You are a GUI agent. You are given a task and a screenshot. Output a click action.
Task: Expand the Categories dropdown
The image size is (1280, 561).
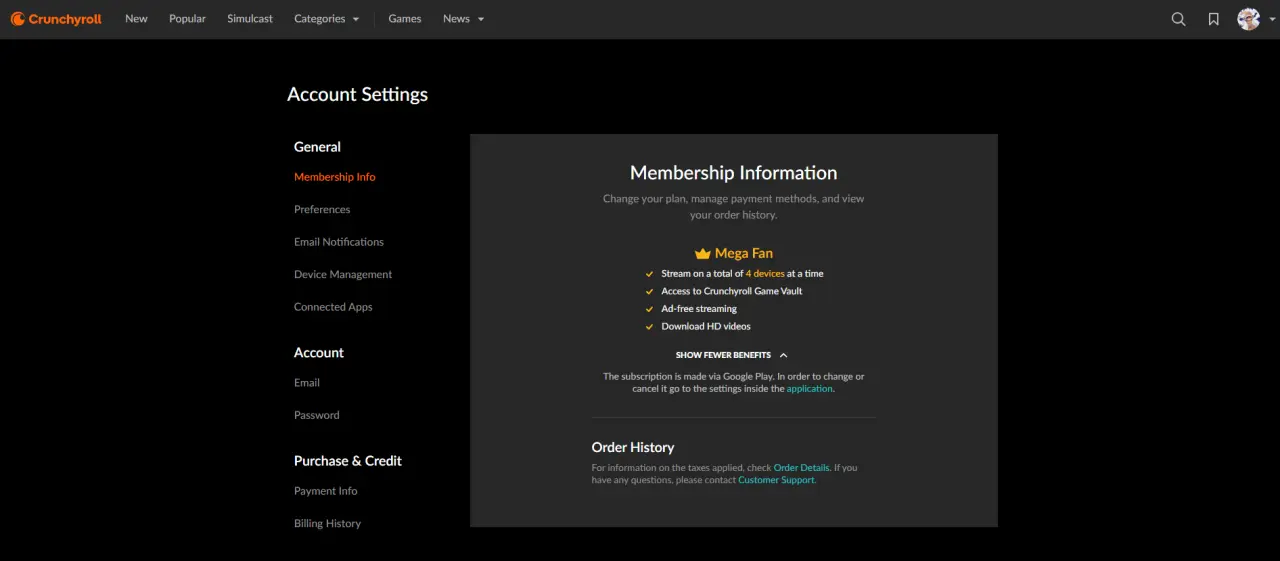(327, 19)
